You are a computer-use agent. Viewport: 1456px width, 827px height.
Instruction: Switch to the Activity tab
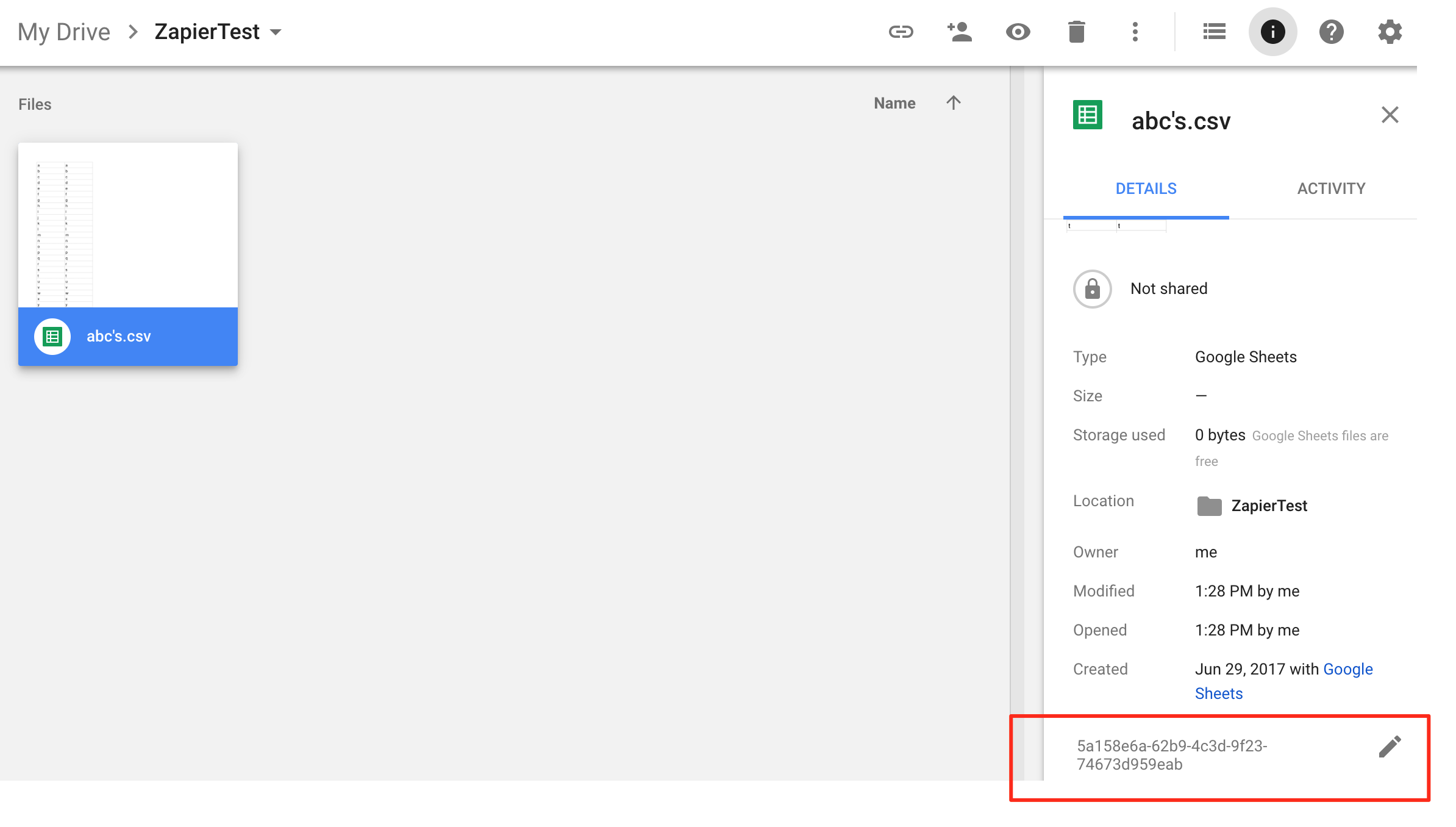click(x=1331, y=188)
